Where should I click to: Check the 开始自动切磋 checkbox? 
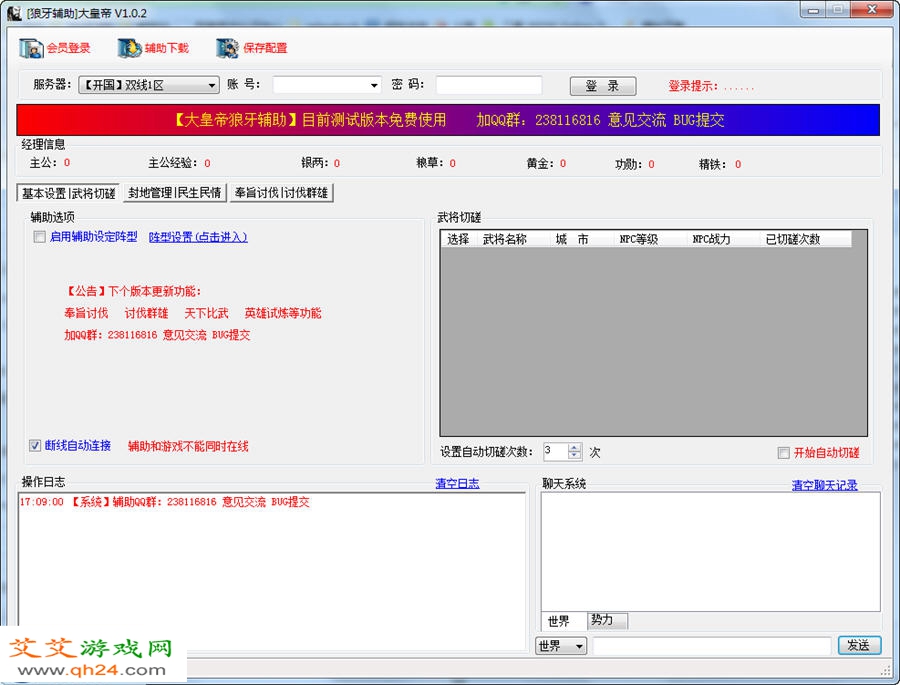pos(784,453)
